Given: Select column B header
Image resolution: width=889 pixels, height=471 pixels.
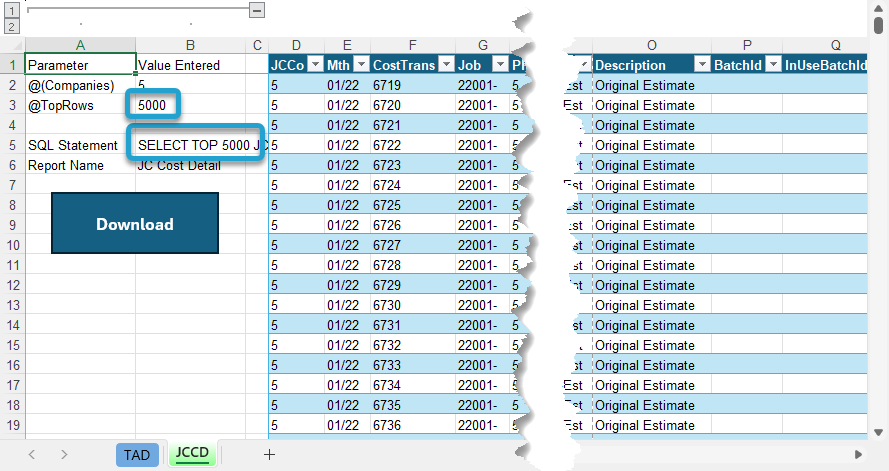Looking at the screenshot, I should 190,45.
